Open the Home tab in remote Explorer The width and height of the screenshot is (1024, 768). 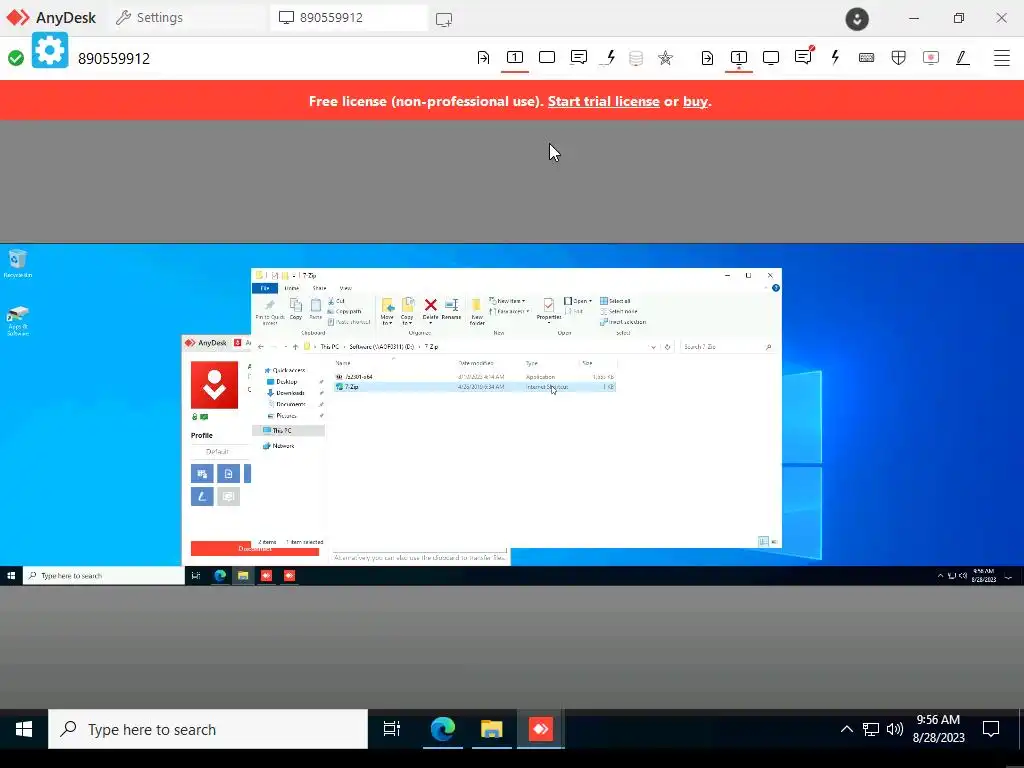pos(291,288)
